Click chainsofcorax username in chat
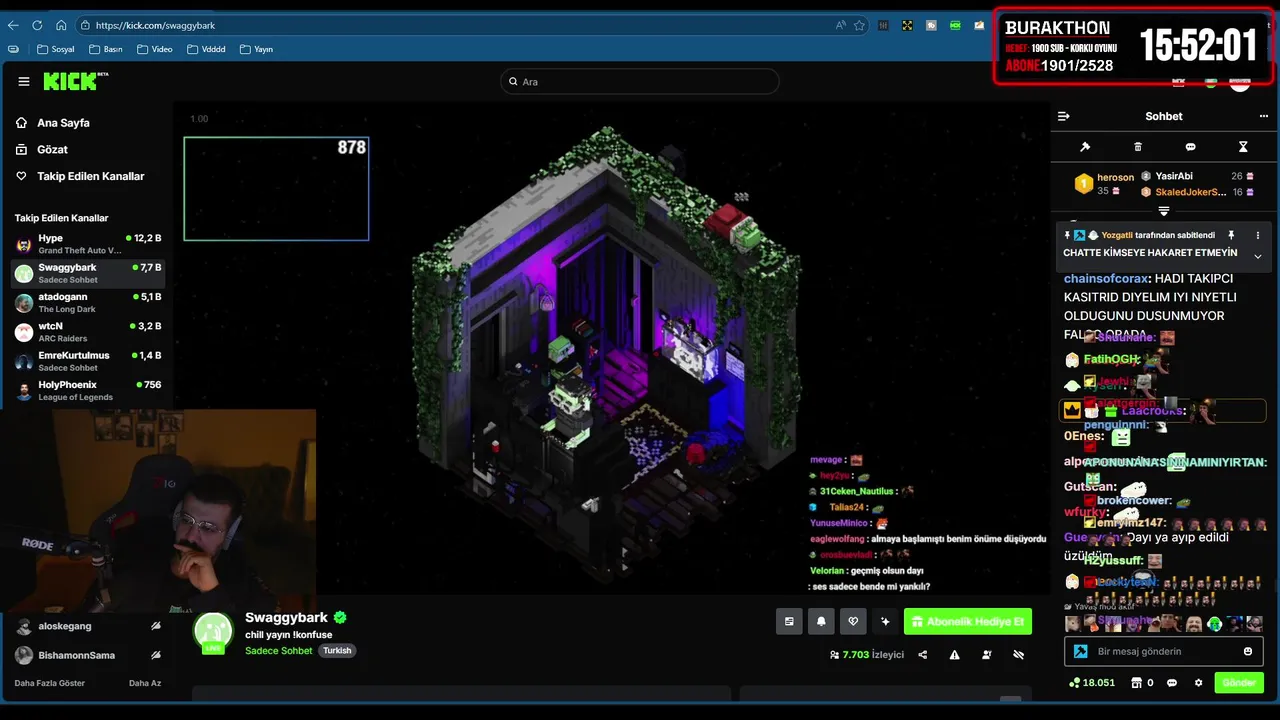Viewport: 1280px width, 720px height. click(x=1105, y=279)
